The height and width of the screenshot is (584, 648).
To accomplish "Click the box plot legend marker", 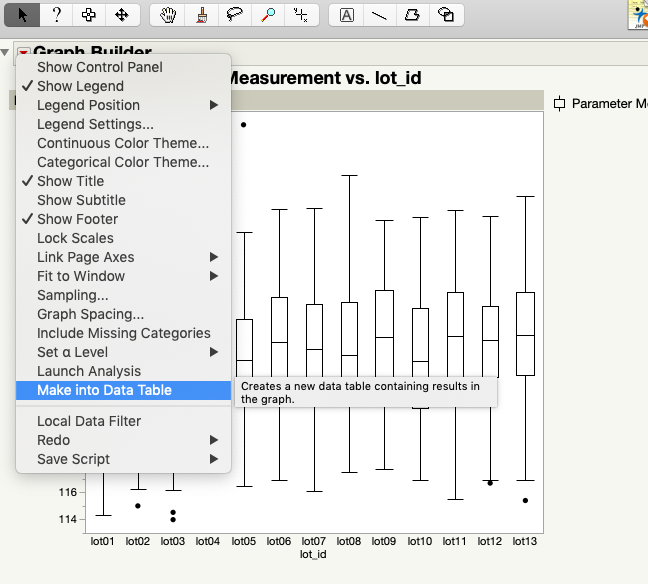I will (x=559, y=104).
